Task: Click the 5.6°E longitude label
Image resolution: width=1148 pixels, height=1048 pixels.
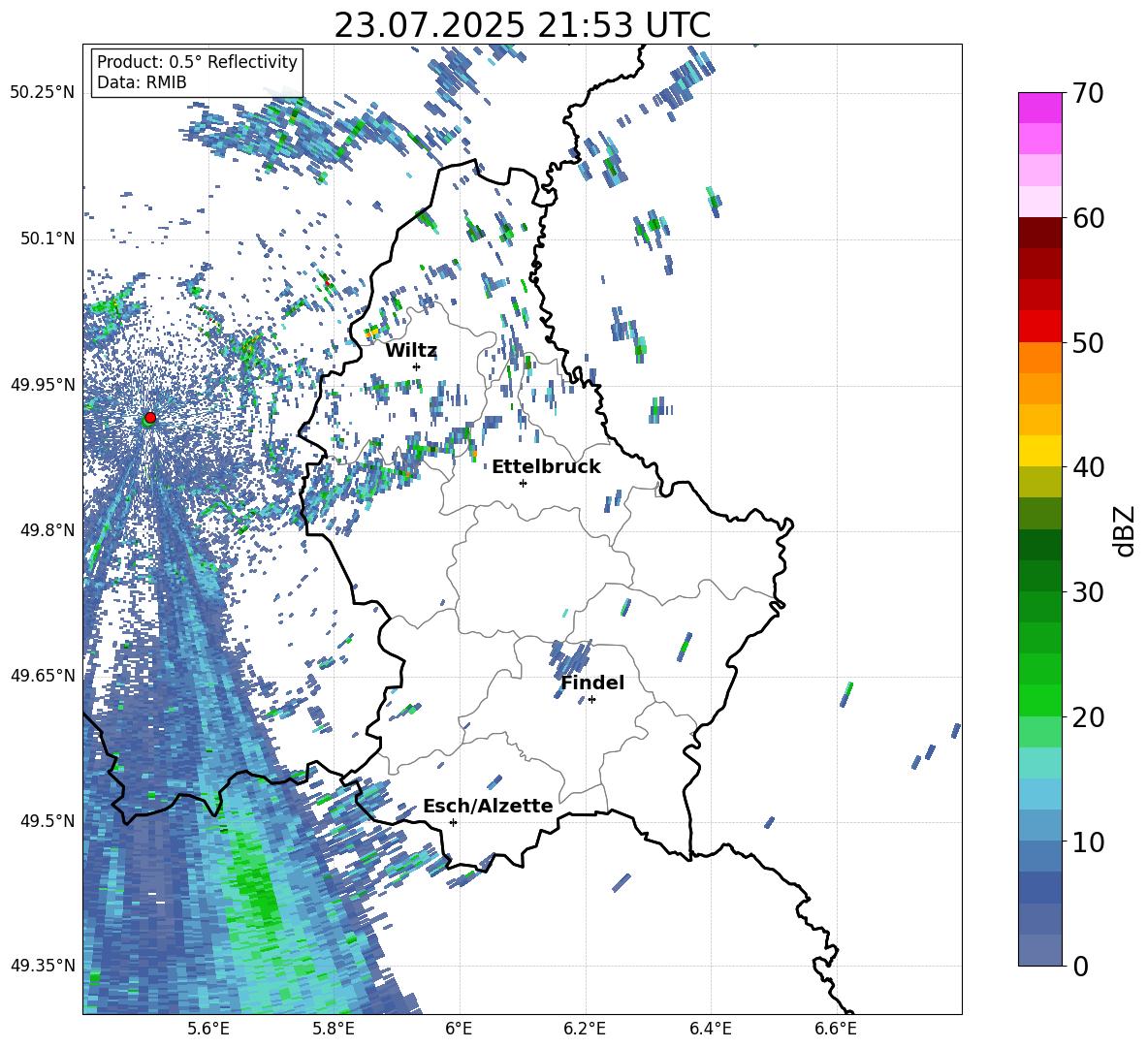Action: tap(207, 1029)
